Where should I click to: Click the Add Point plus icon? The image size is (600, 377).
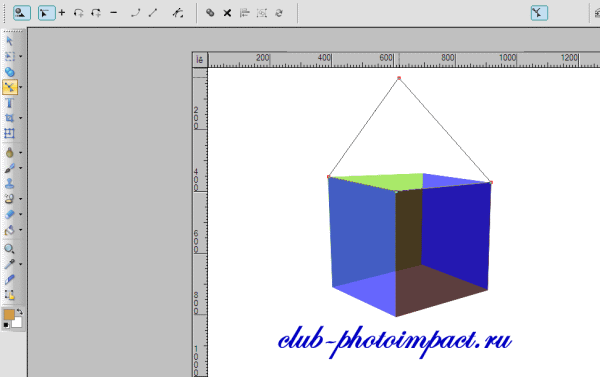tap(62, 13)
